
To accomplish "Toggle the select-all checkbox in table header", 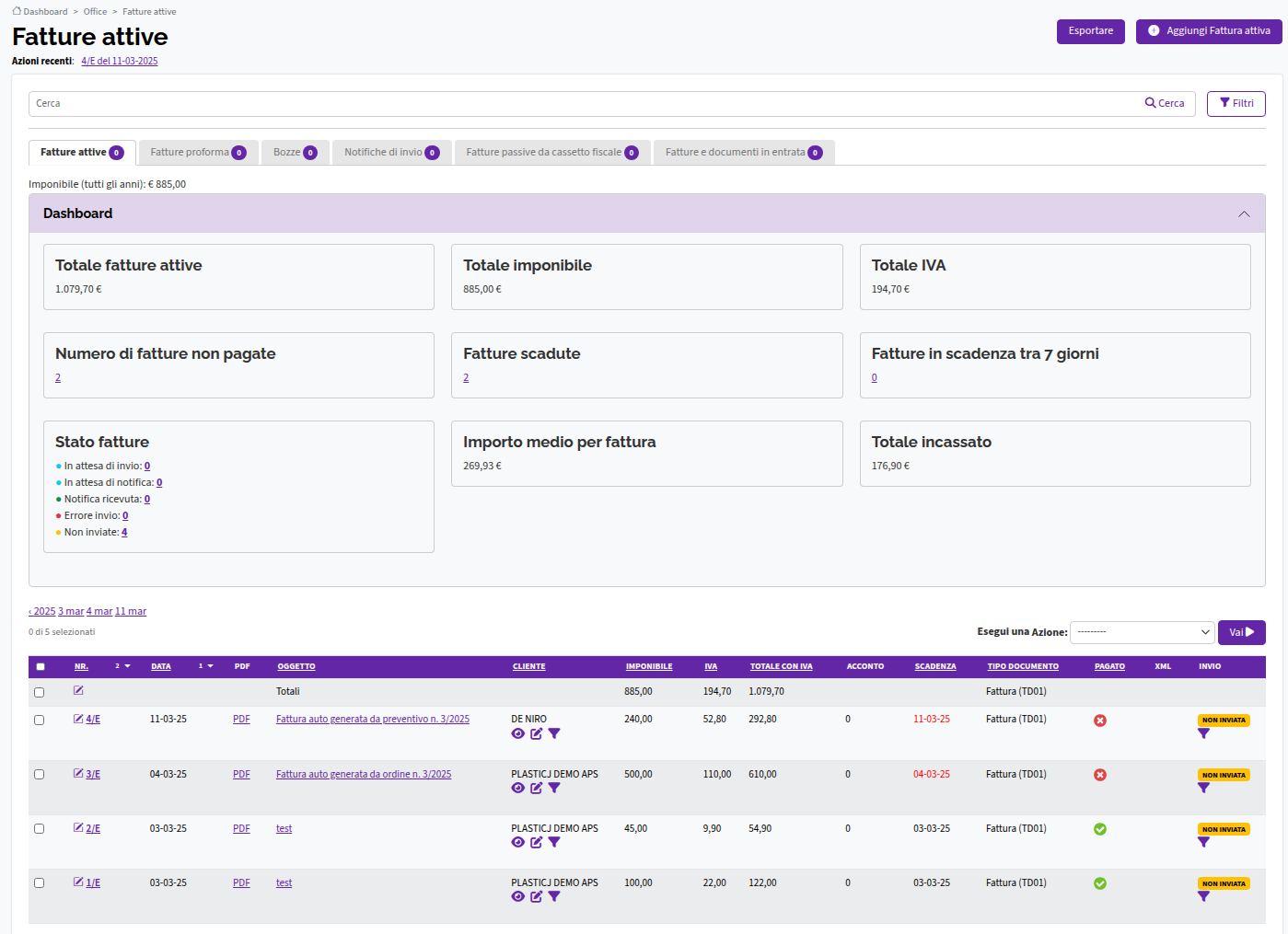I will pos(41,666).
